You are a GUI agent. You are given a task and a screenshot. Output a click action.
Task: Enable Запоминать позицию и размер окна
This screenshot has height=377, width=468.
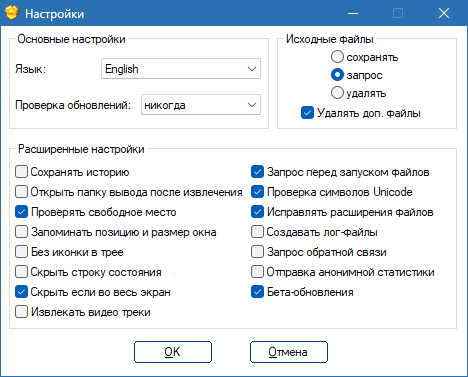click(x=21, y=232)
